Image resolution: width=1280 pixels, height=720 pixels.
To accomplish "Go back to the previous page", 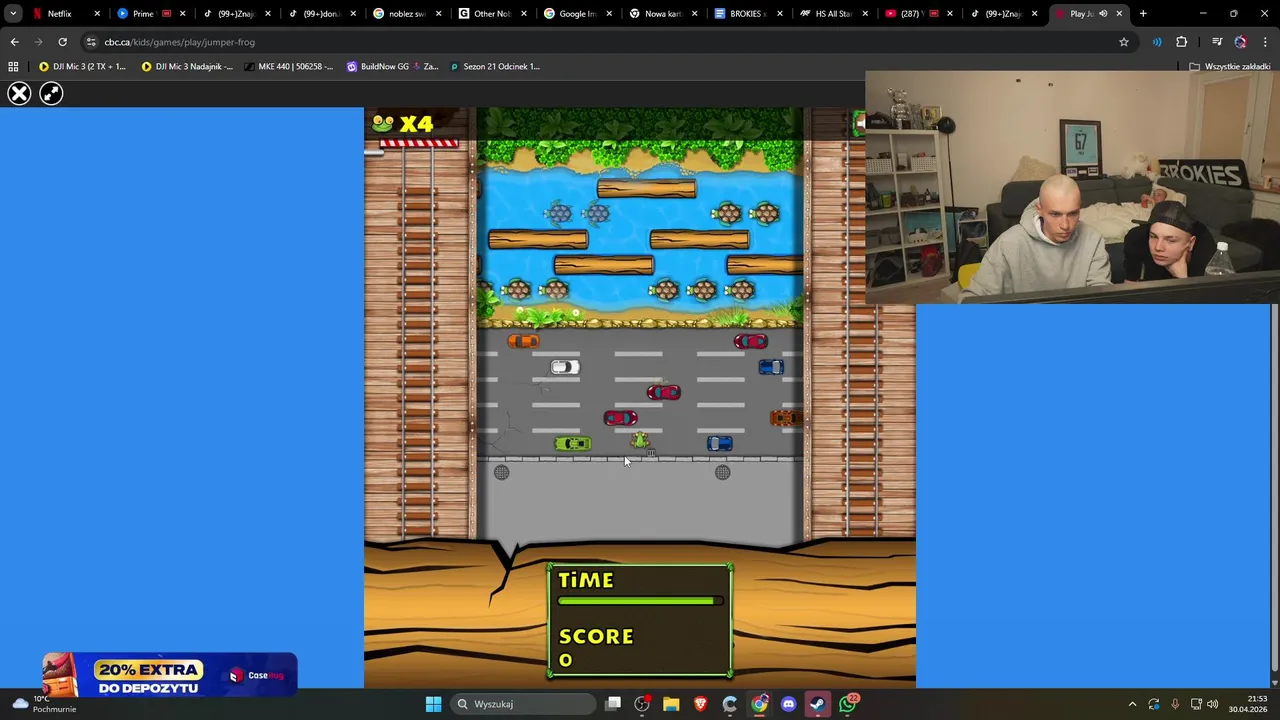I will click(x=14, y=42).
